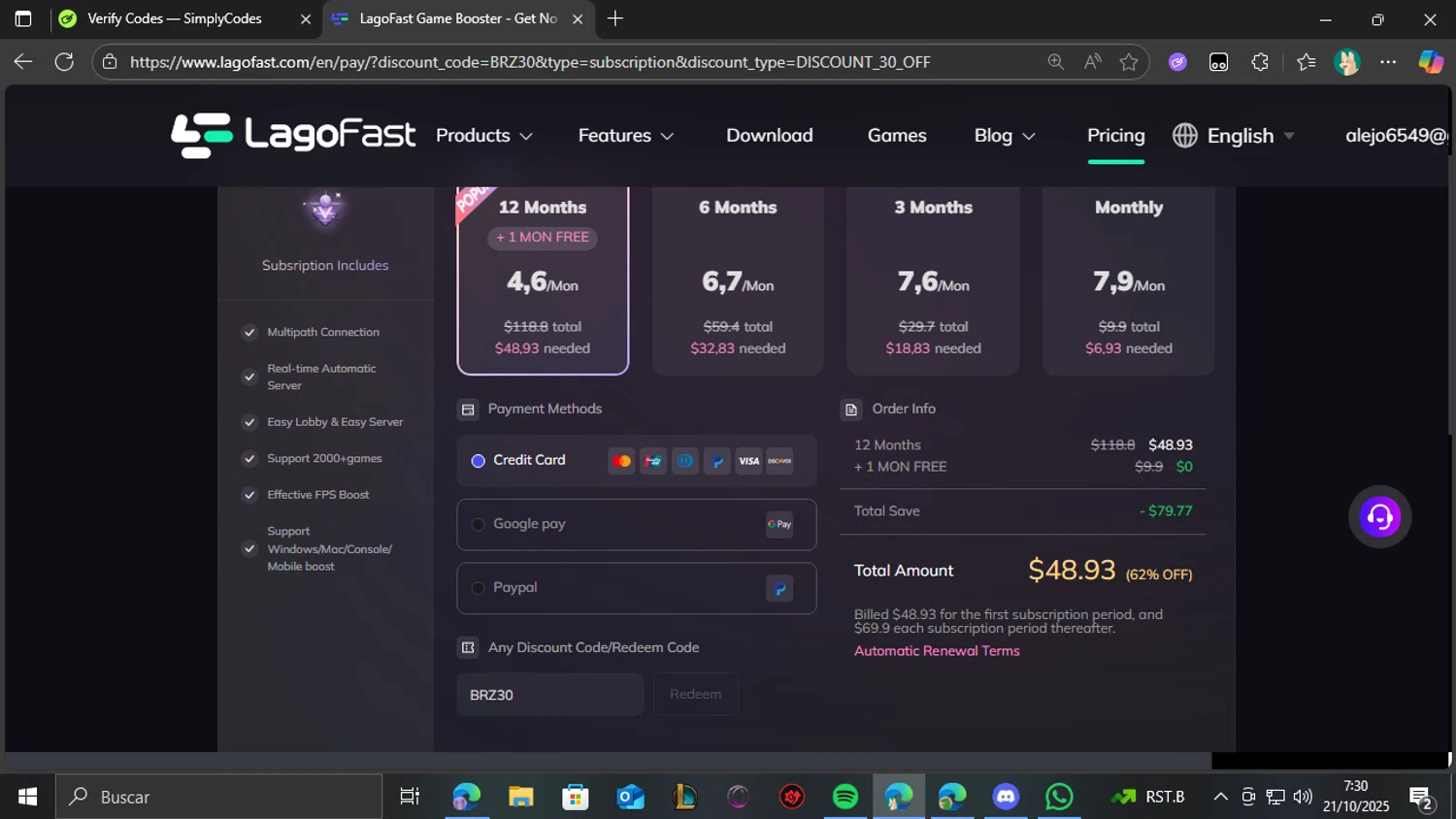
Task: Open Edge Settings and more menu
Action: coord(1388,62)
